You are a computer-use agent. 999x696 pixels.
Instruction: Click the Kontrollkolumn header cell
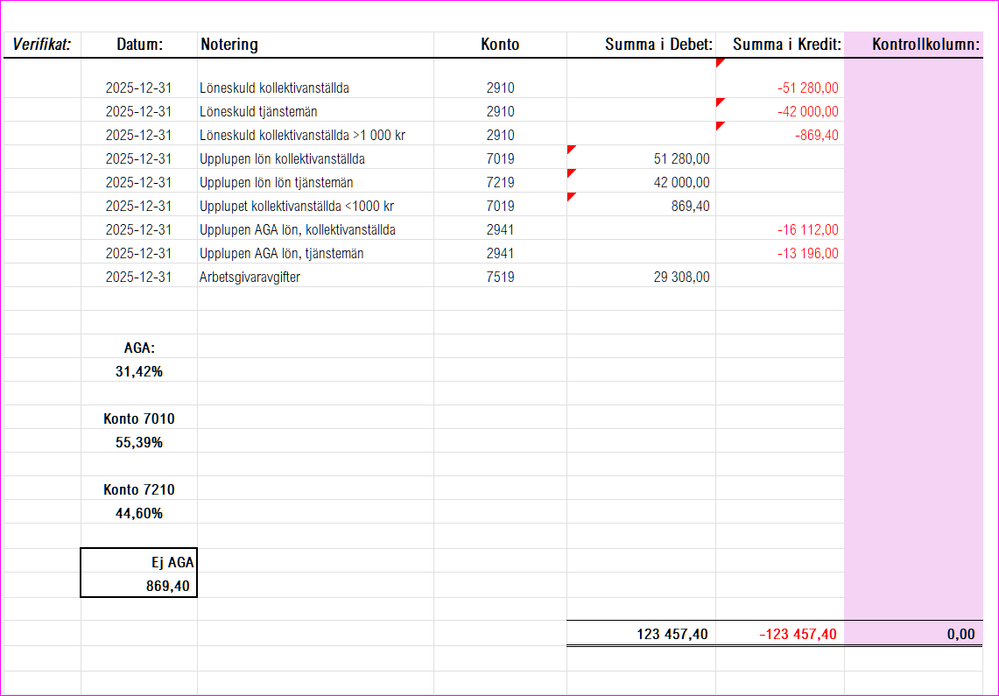[x=914, y=45]
